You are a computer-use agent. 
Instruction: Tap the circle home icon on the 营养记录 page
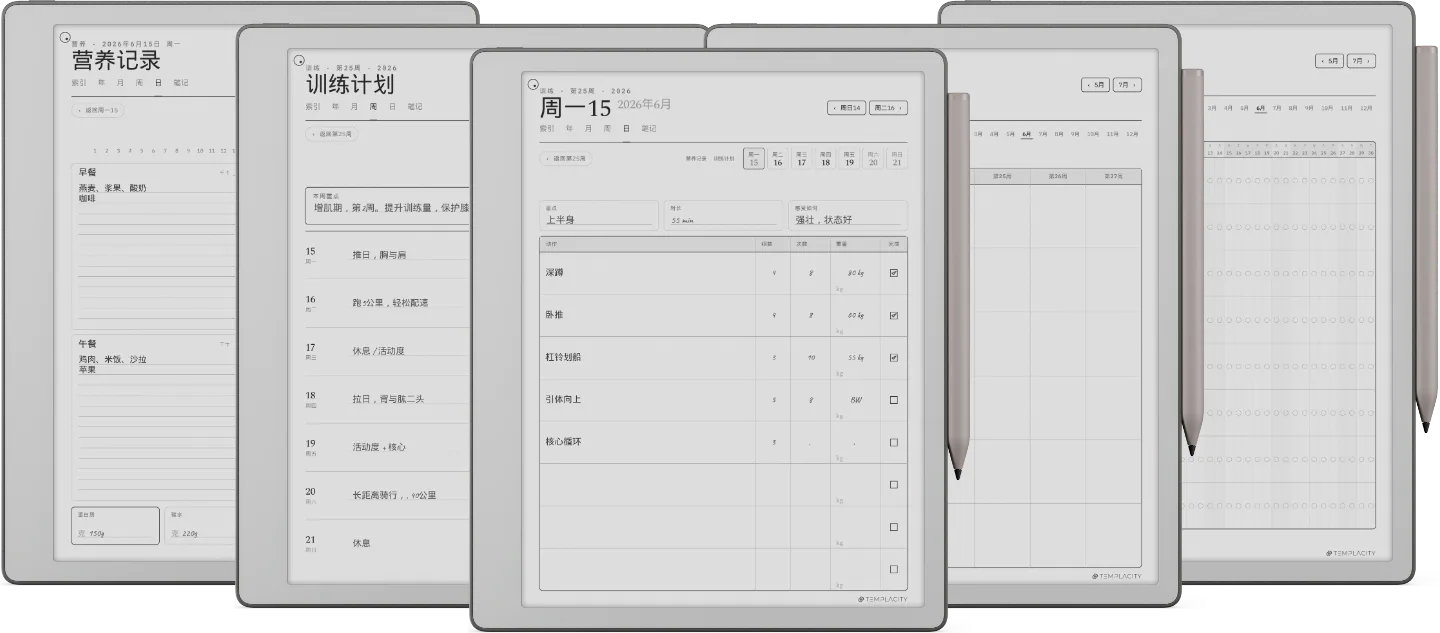[x=65, y=39]
